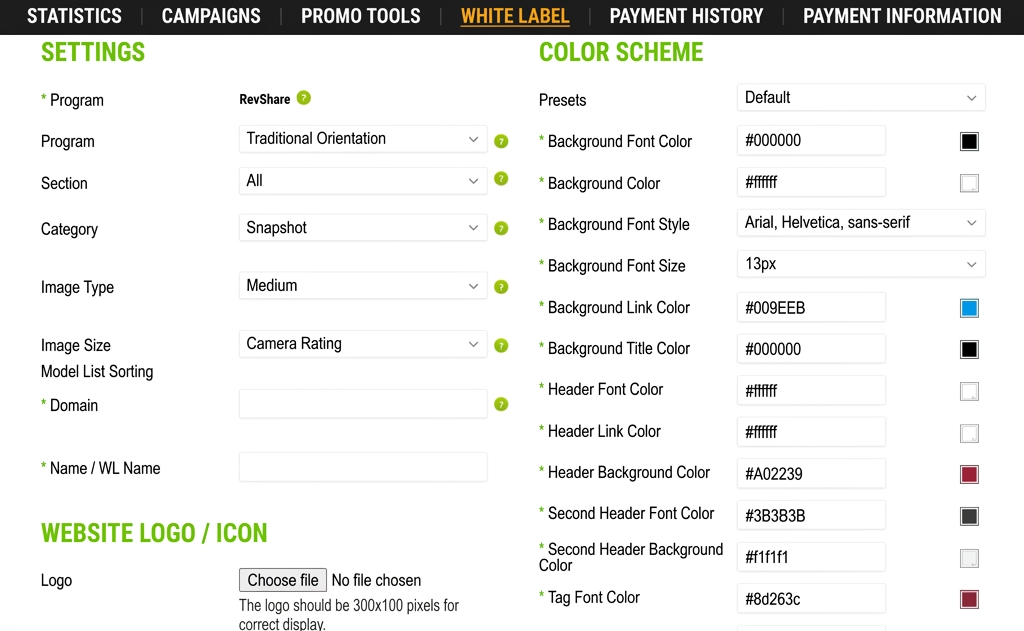Click Header Background Color #A02239 field
Viewport: 1024px width, 631px height.
[811, 474]
